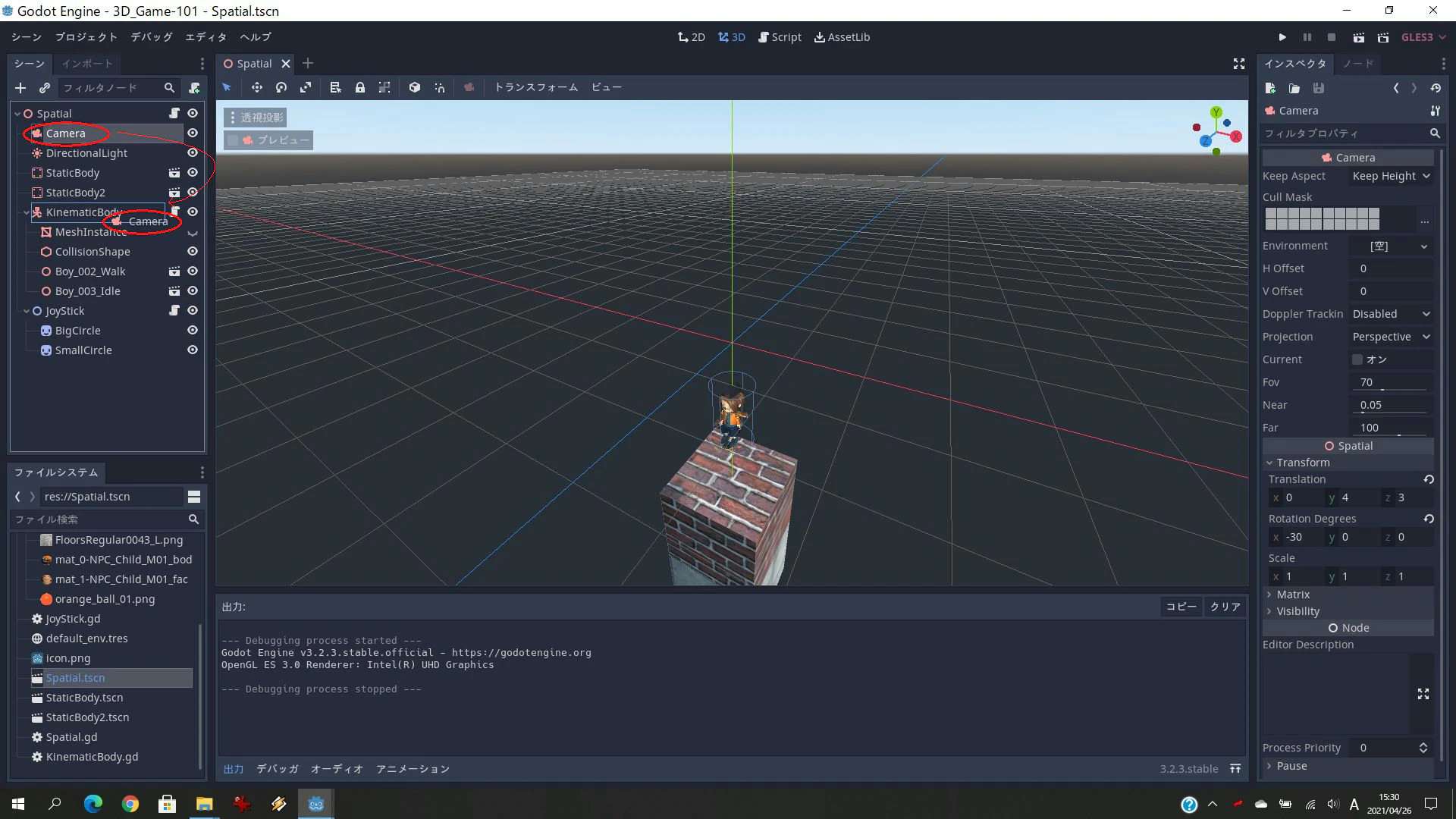Collapse the JoyStick node tree
This screenshot has height=819, width=1456.
pos(27,311)
